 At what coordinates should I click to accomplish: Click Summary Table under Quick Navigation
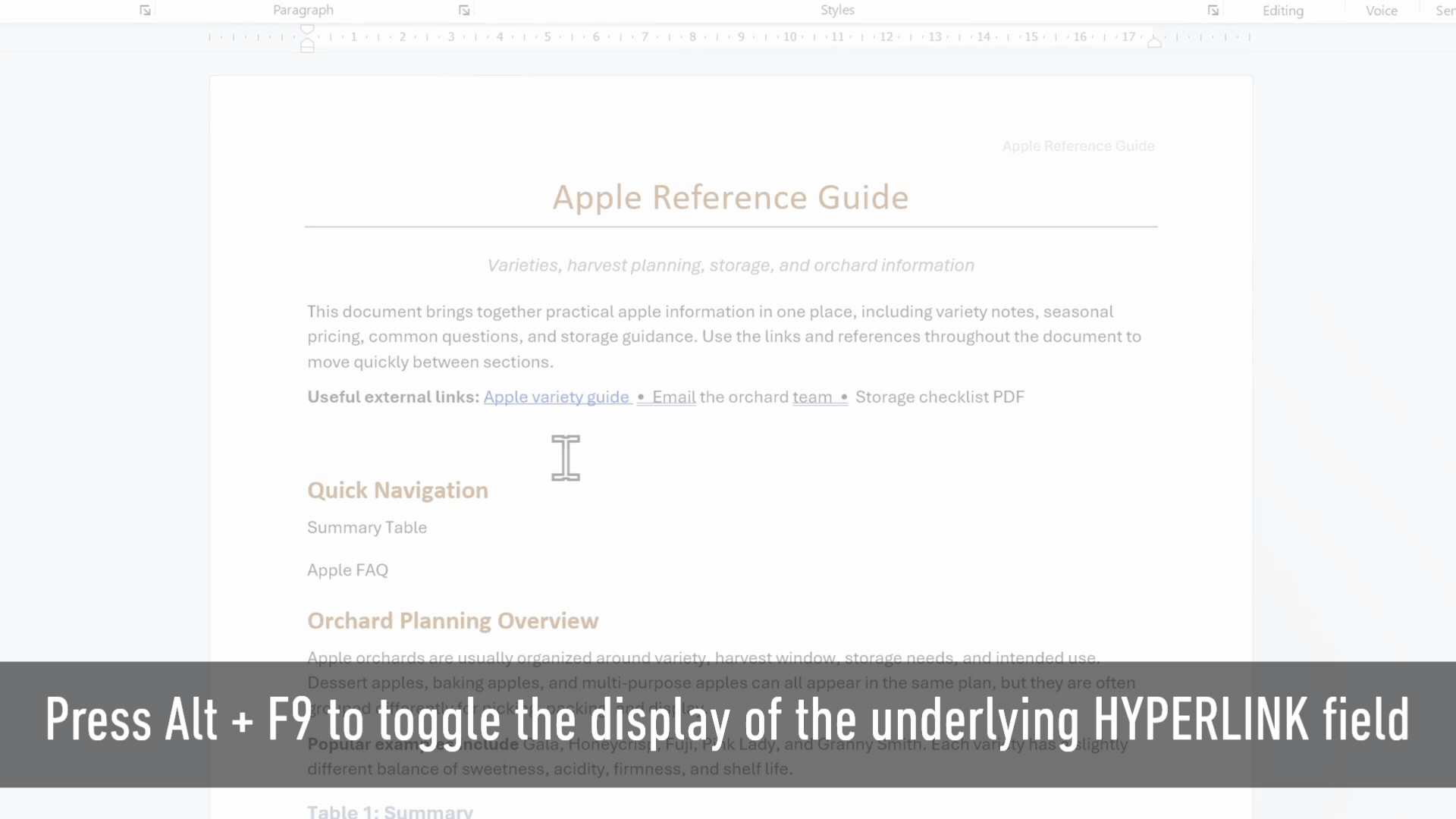pos(367,528)
